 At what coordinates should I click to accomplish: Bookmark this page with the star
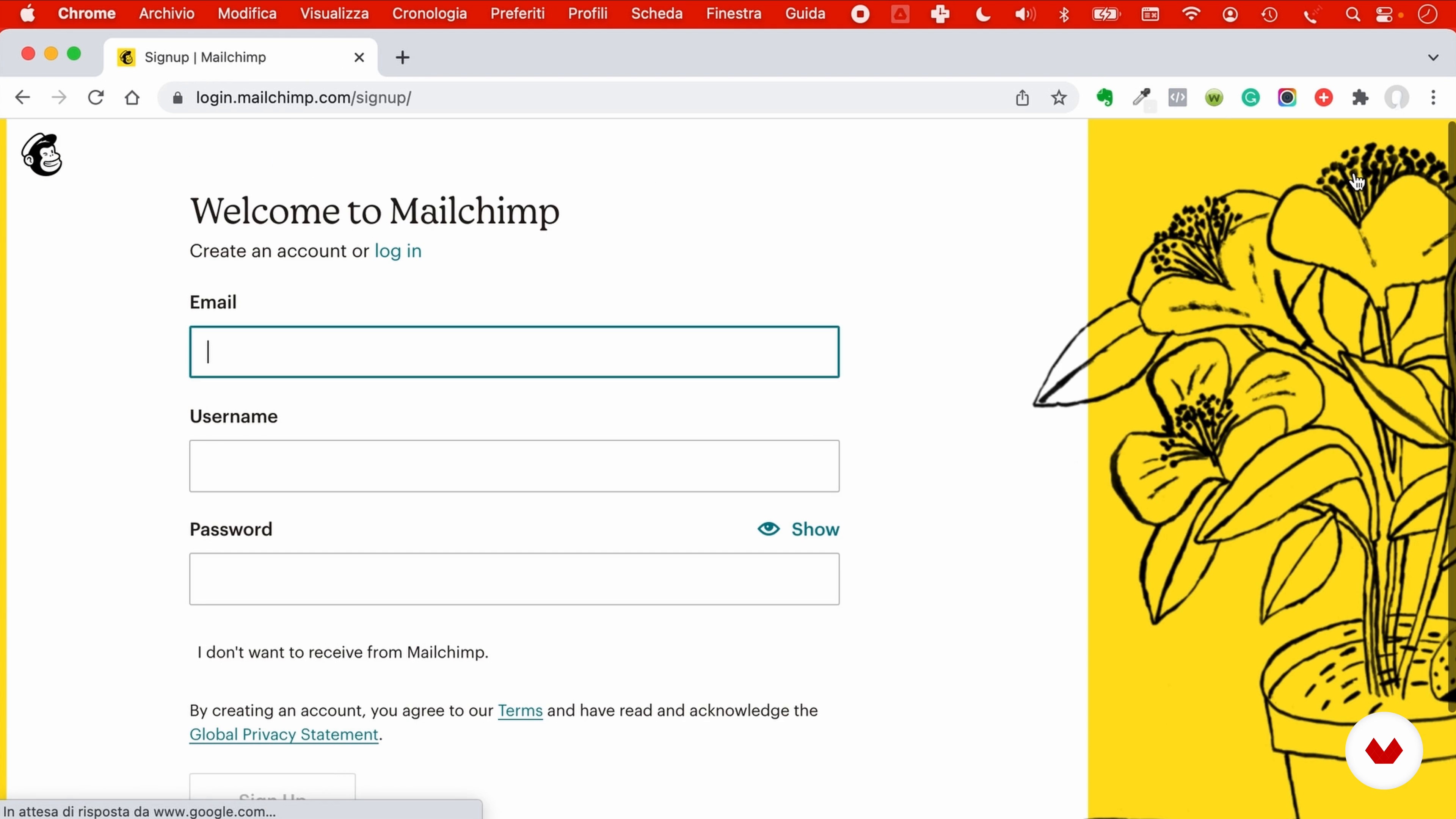[x=1059, y=97]
